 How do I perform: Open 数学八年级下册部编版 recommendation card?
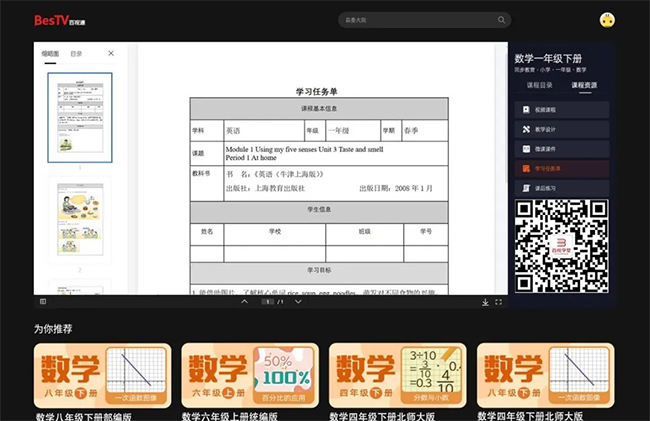(102, 375)
